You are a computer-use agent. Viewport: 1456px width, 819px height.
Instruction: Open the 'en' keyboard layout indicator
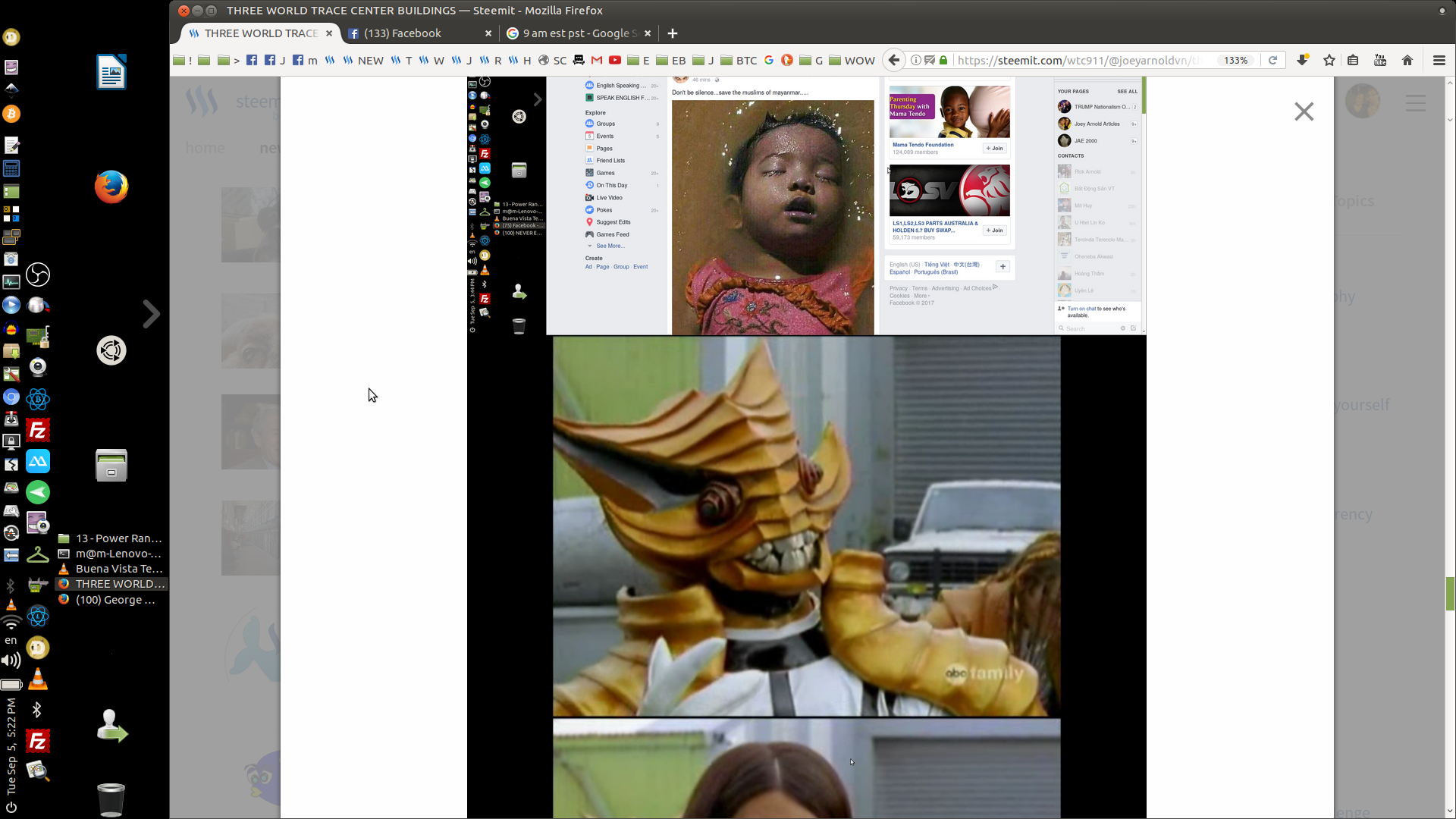pos(11,640)
